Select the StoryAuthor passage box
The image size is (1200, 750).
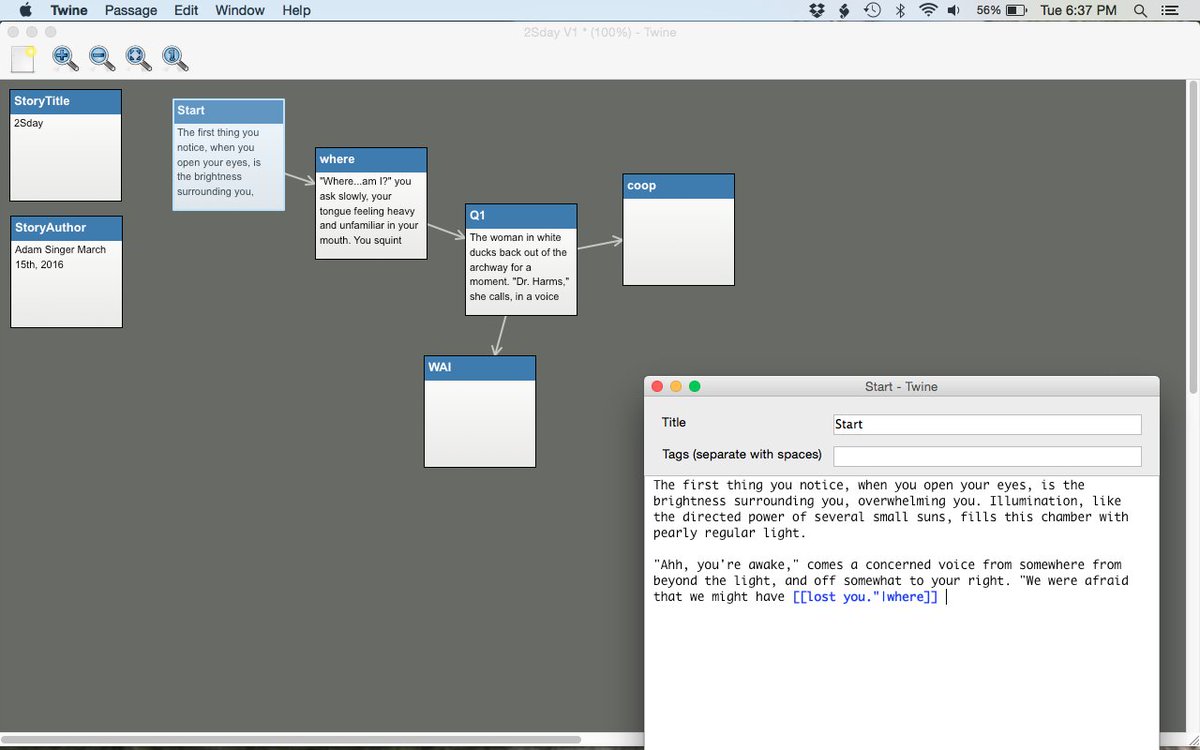tap(66, 272)
